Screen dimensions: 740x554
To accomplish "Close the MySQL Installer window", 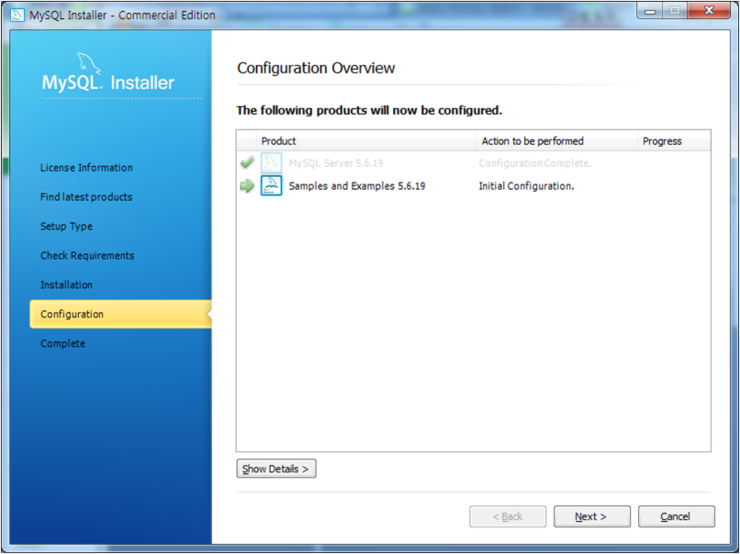I will pos(708,10).
